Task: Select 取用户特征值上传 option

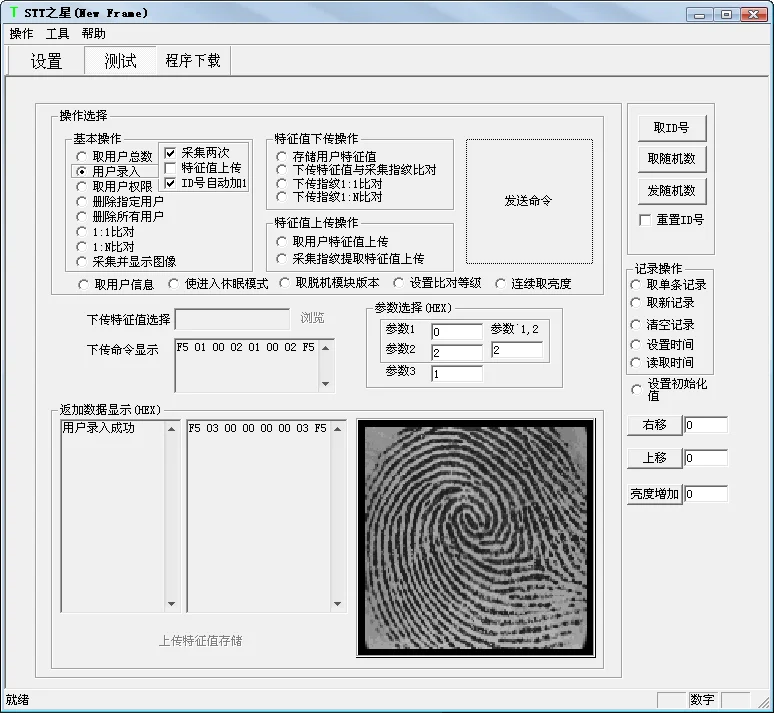Action: click(332, 241)
